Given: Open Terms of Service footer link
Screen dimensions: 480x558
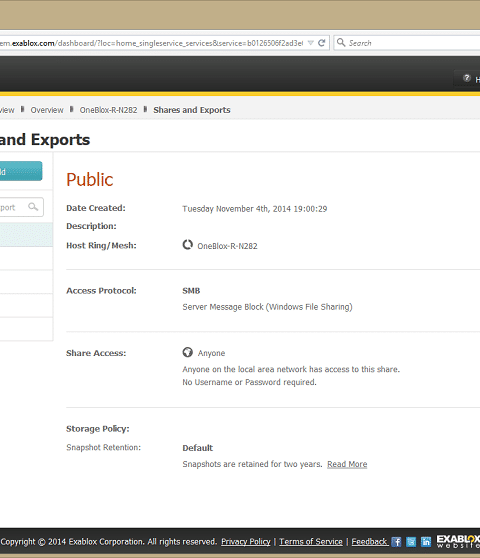Looking at the screenshot, I should pos(311,542).
